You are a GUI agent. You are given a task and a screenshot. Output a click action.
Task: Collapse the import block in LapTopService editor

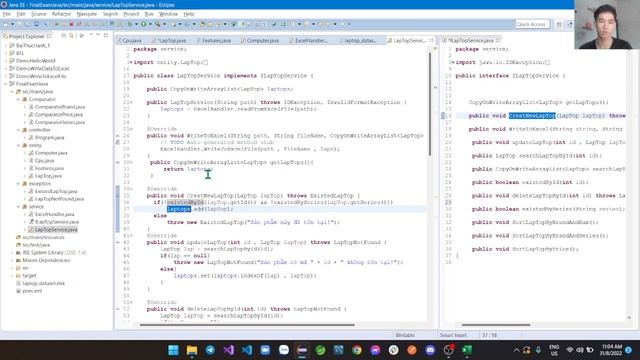point(130,62)
